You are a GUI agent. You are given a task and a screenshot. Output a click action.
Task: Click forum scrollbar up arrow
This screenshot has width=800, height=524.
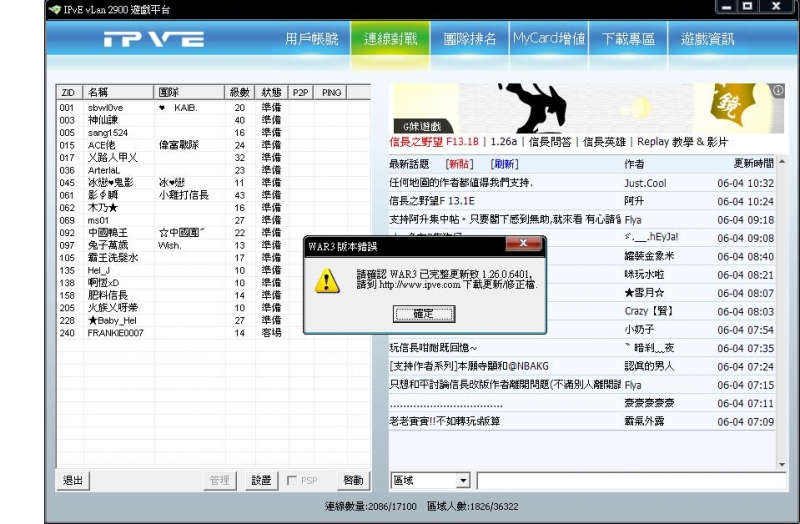(x=782, y=162)
